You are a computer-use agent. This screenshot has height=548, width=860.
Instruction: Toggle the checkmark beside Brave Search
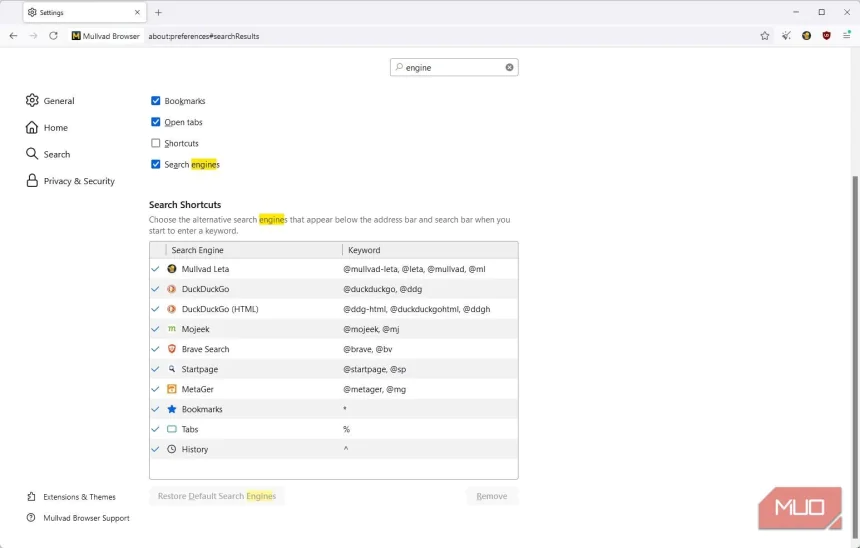pos(155,349)
